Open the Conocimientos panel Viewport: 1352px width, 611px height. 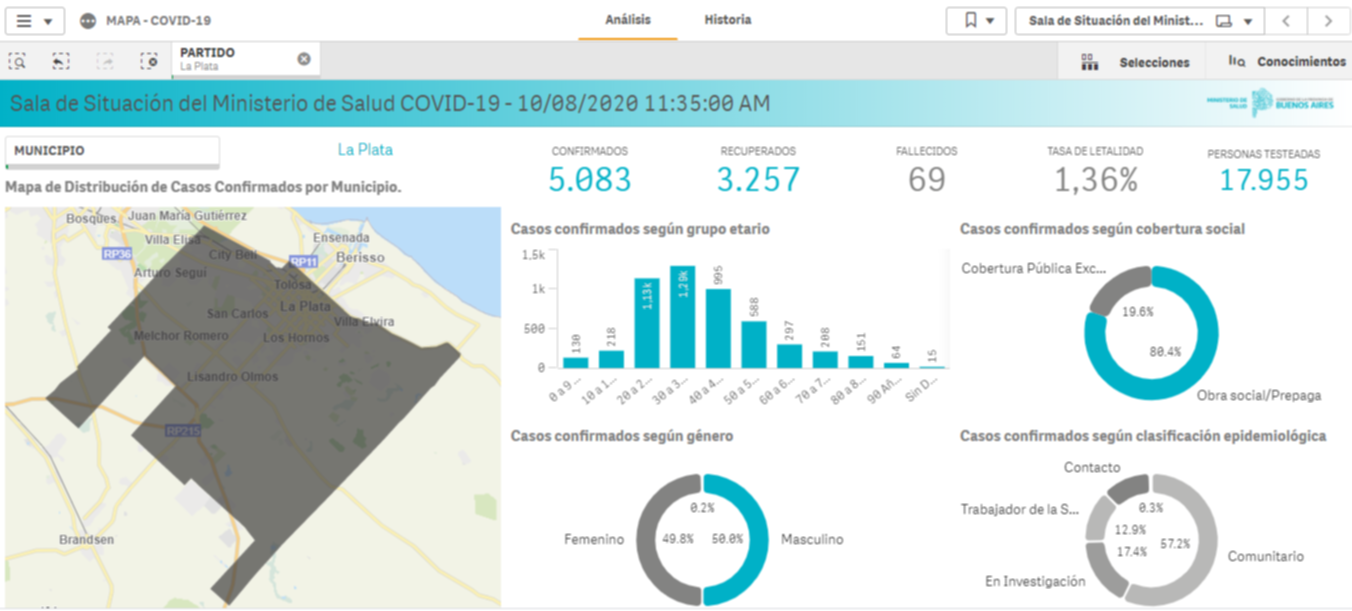(1287, 62)
